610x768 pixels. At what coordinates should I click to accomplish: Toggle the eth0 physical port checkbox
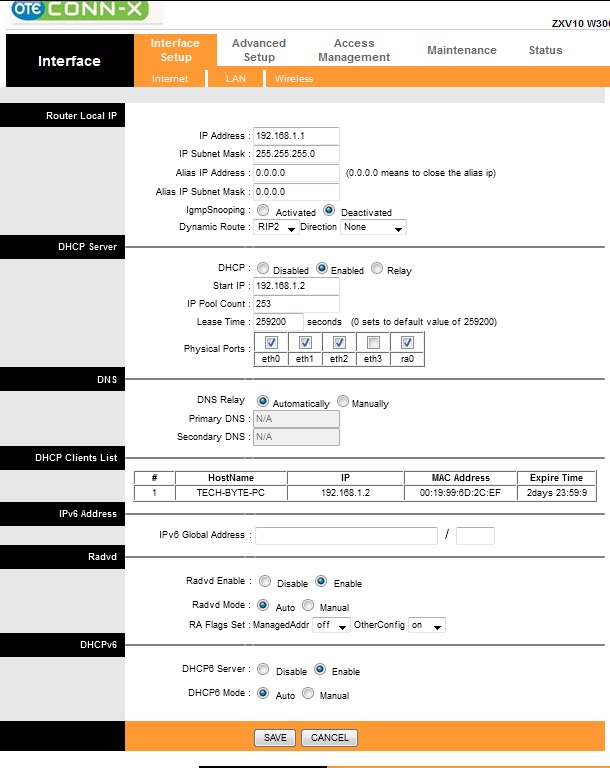[x=271, y=342]
